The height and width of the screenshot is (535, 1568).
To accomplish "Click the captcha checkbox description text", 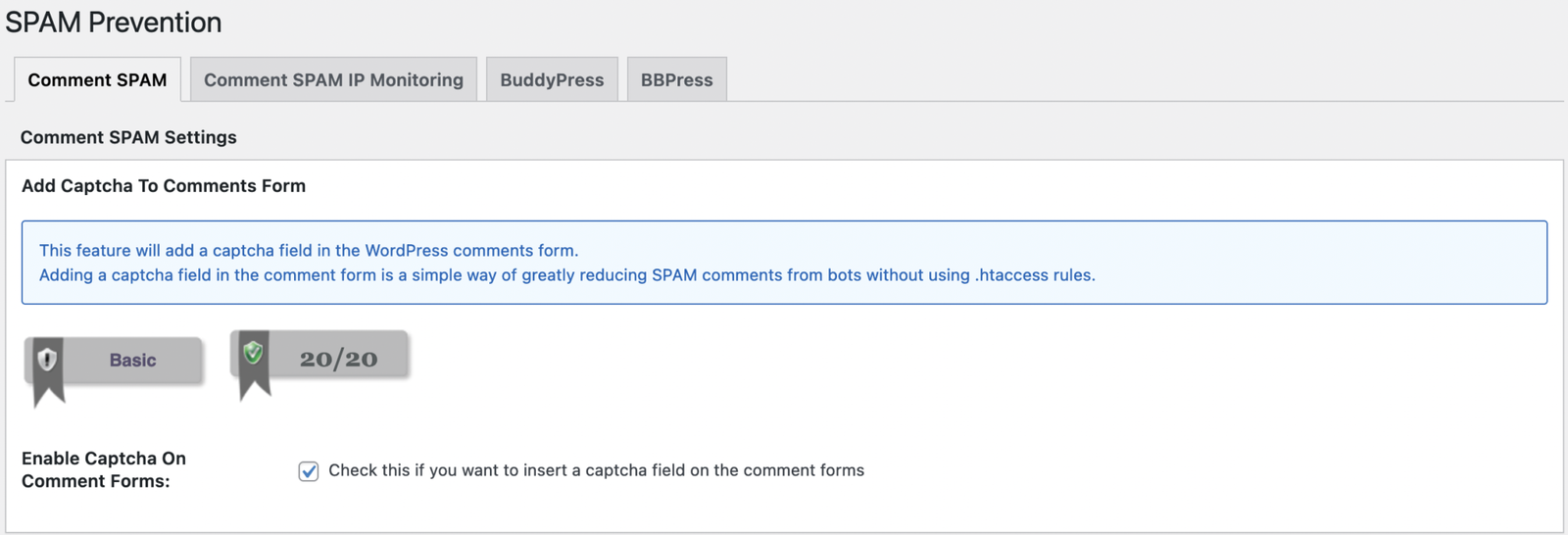I will 596,470.
